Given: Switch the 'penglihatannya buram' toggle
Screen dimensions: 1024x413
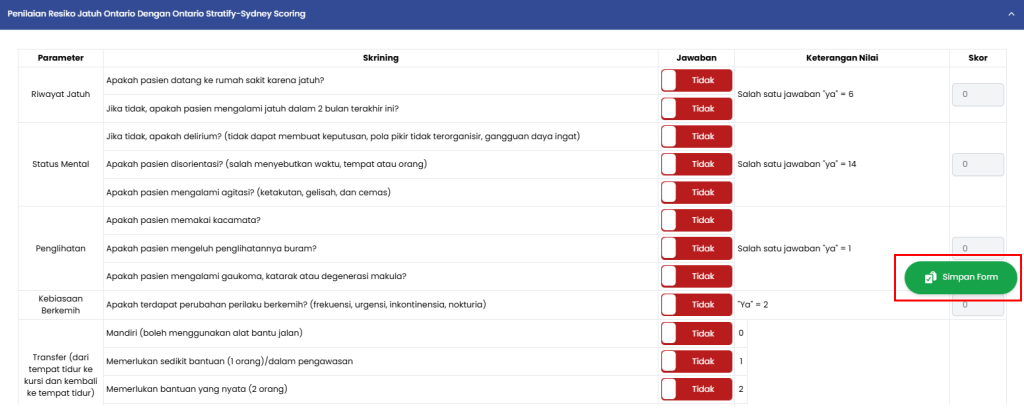Looking at the screenshot, I should (696, 248).
